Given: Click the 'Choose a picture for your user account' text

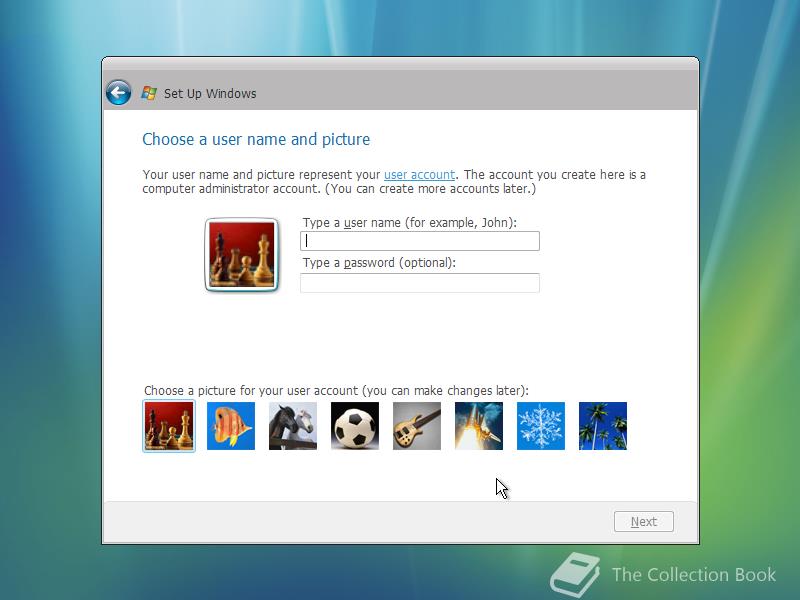Looking at the screenshot, I should pos(336,390).
